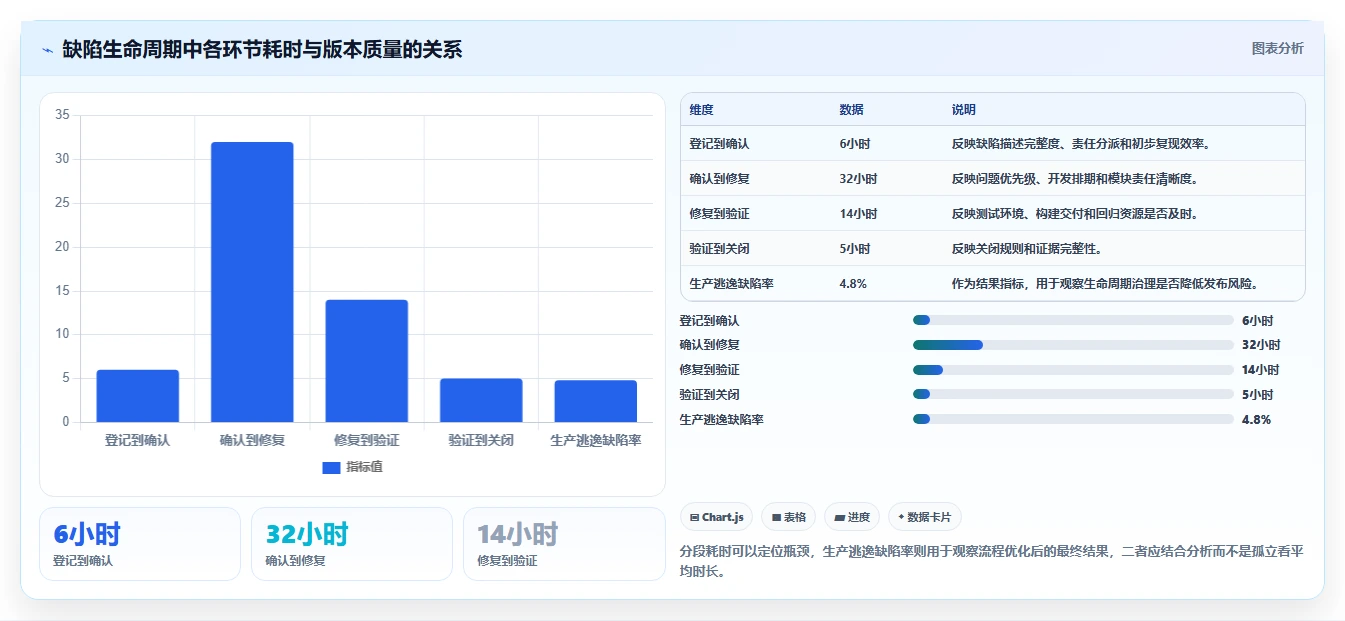Click the 验证到关闭 bar in chart
The height and width of the screenshot is (621, 1345).
[481, 400]
